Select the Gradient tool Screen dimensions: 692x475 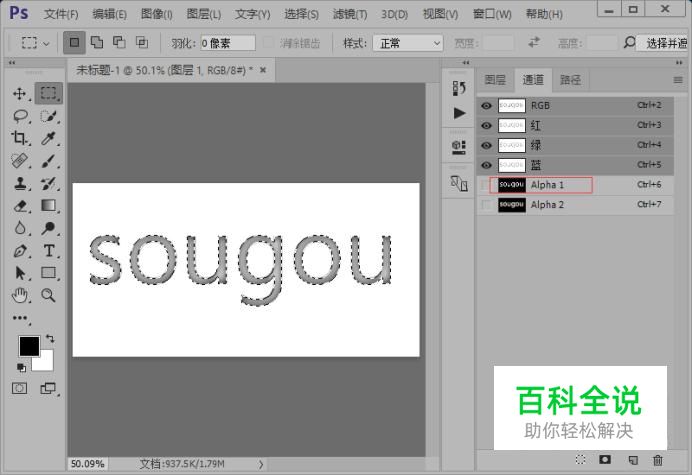[49, 206]
